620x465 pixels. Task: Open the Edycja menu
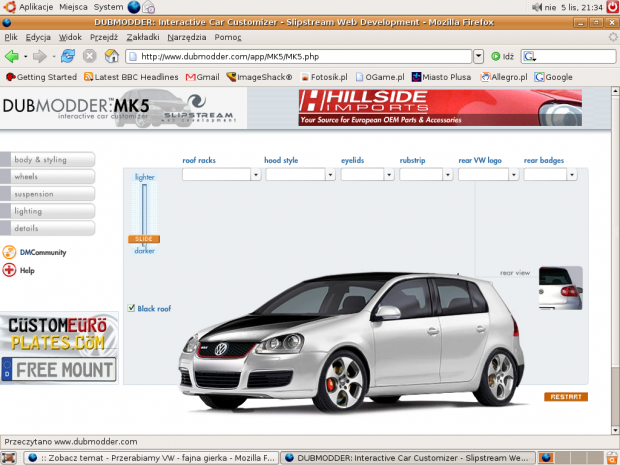(38, 37)
